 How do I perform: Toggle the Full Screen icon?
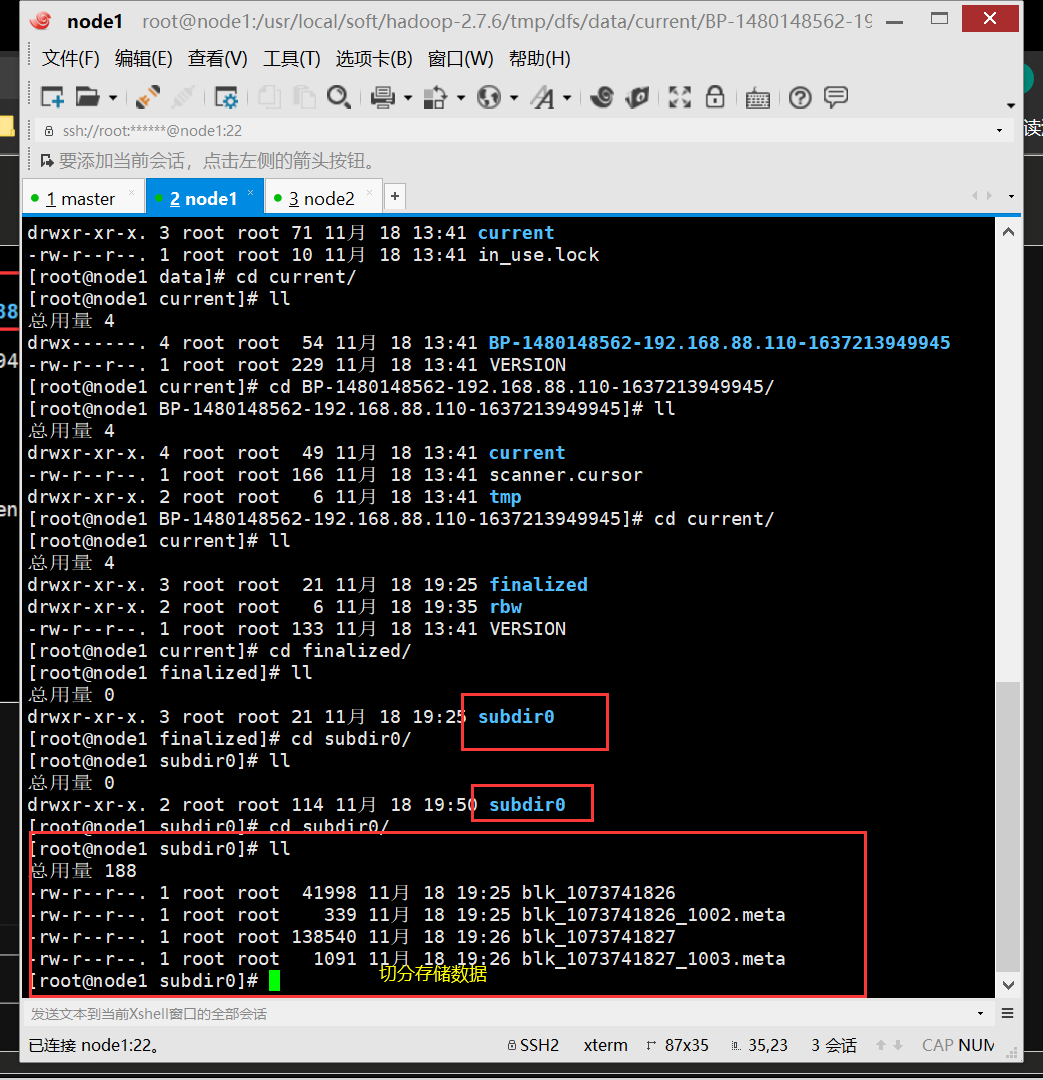pyautogui.click(x=679, y=97)
